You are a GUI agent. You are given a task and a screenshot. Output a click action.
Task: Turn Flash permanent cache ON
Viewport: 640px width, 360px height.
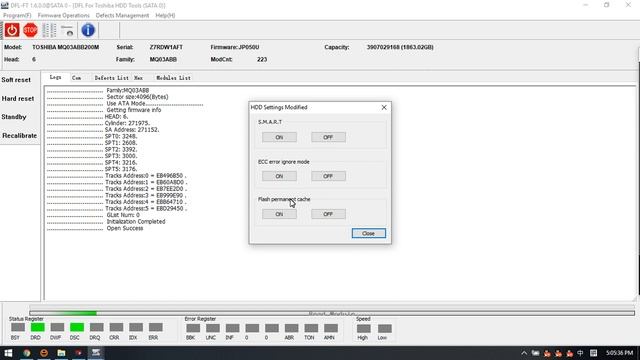pyautogui.click(x=279, y=214)
